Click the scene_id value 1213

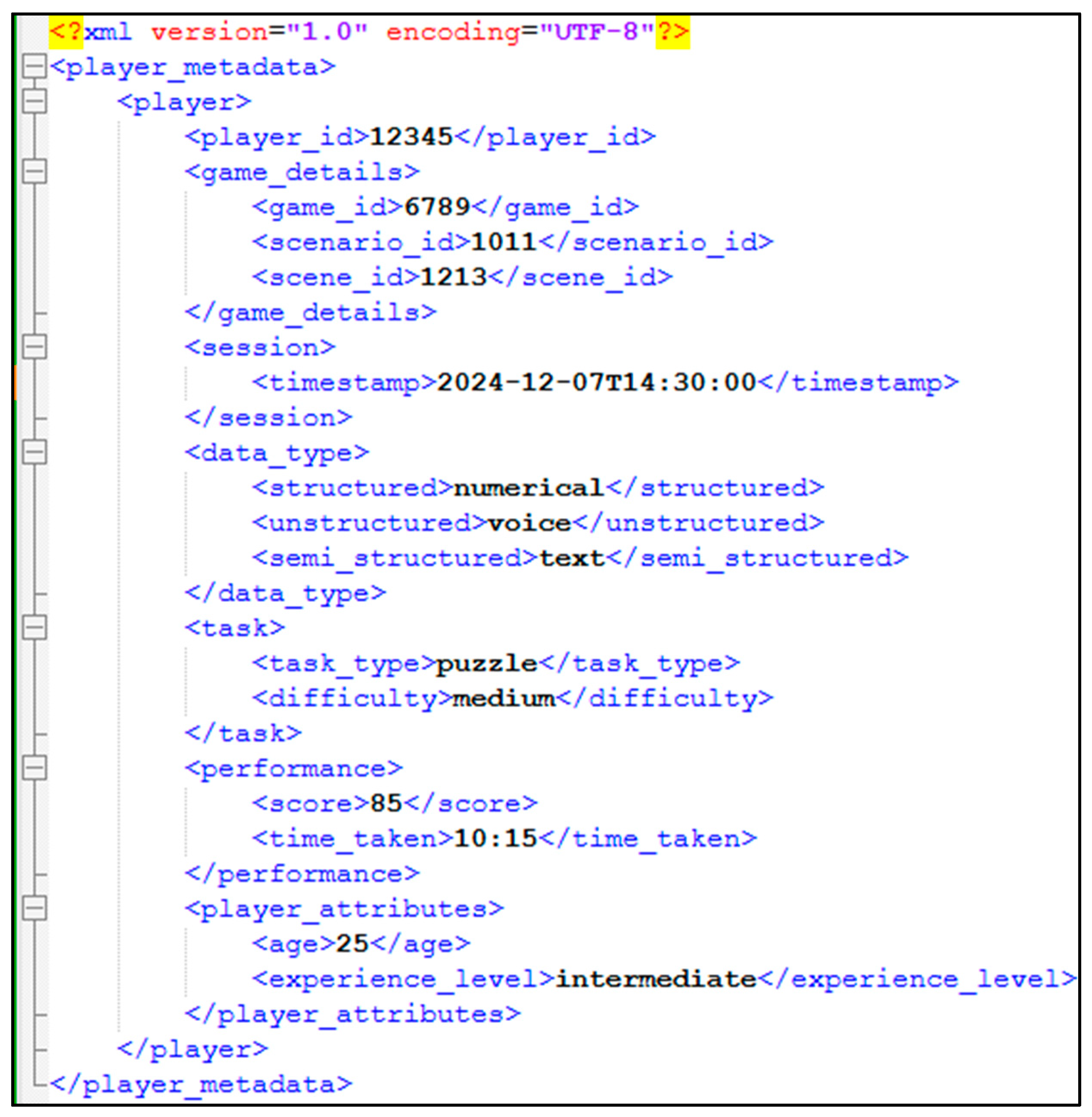click(x=454, y=277)
